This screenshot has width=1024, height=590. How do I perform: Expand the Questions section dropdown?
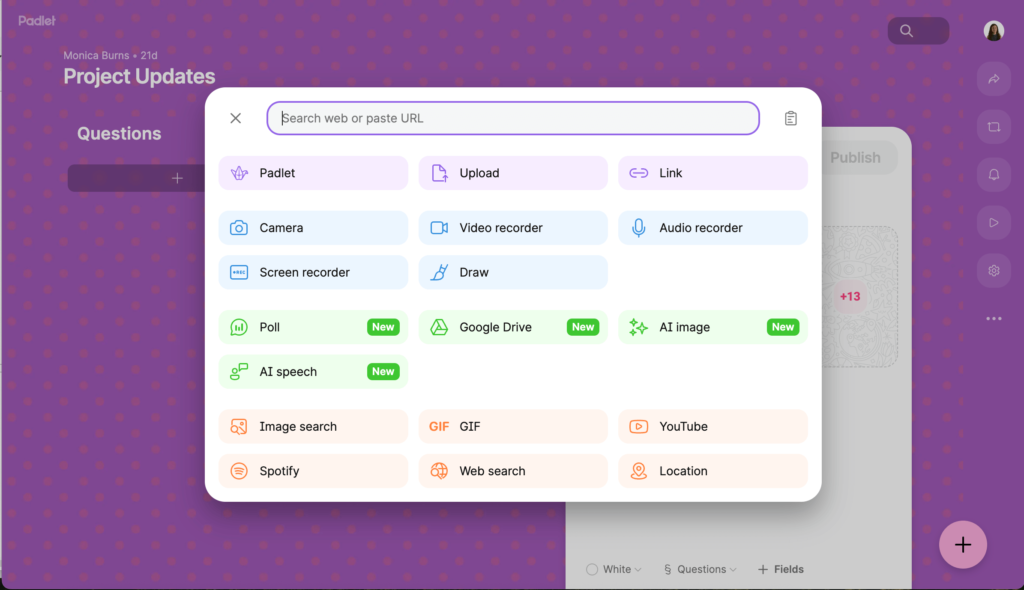tap(699, 568)
